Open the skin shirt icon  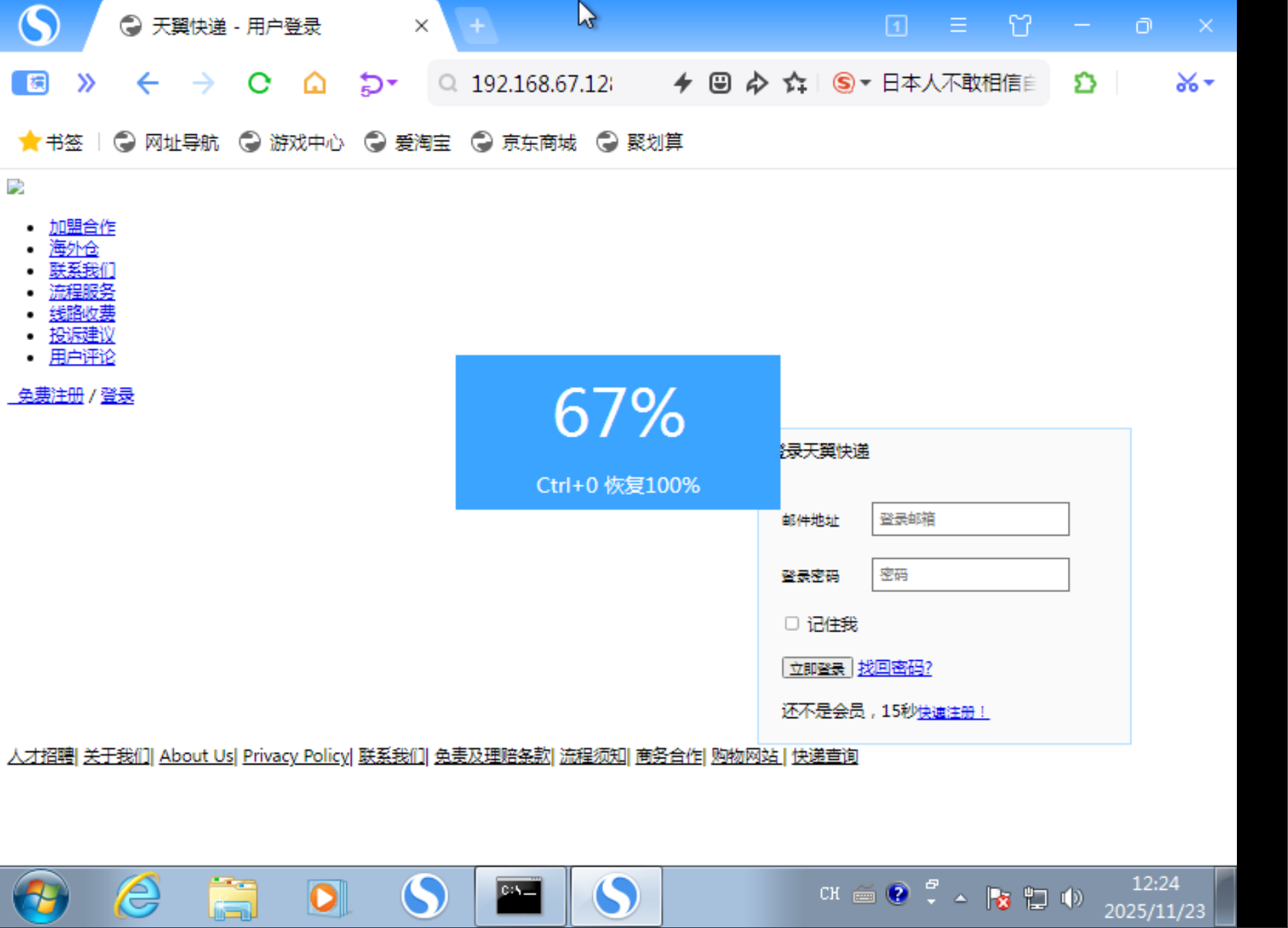1019,26
